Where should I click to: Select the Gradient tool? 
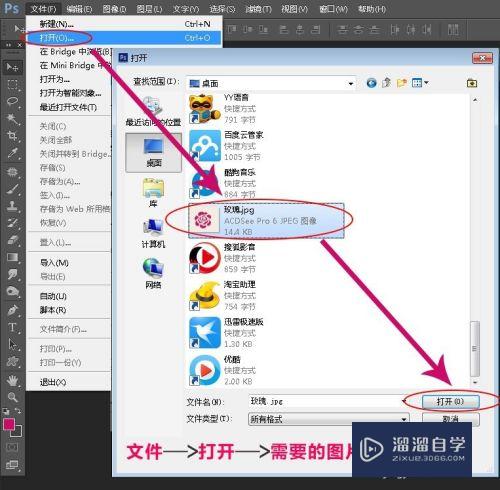13,257
